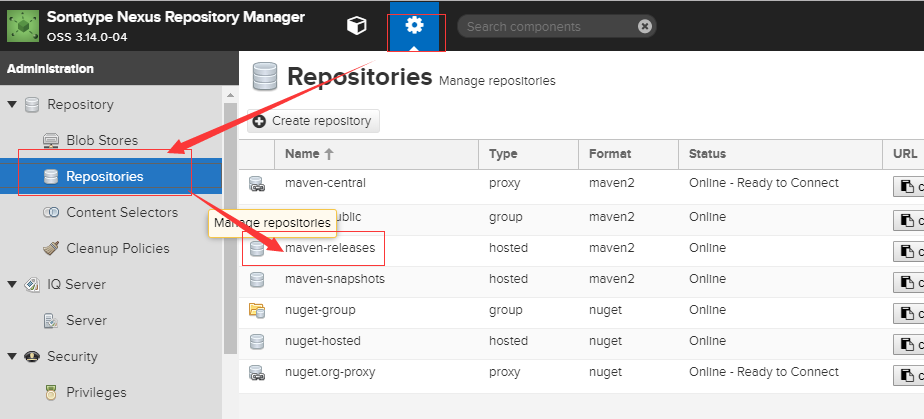The height and width of the screenshot is (419, 924).
Task: Click 'Online - Ready to Connect' for maven-central
Action: coord(764,183)
